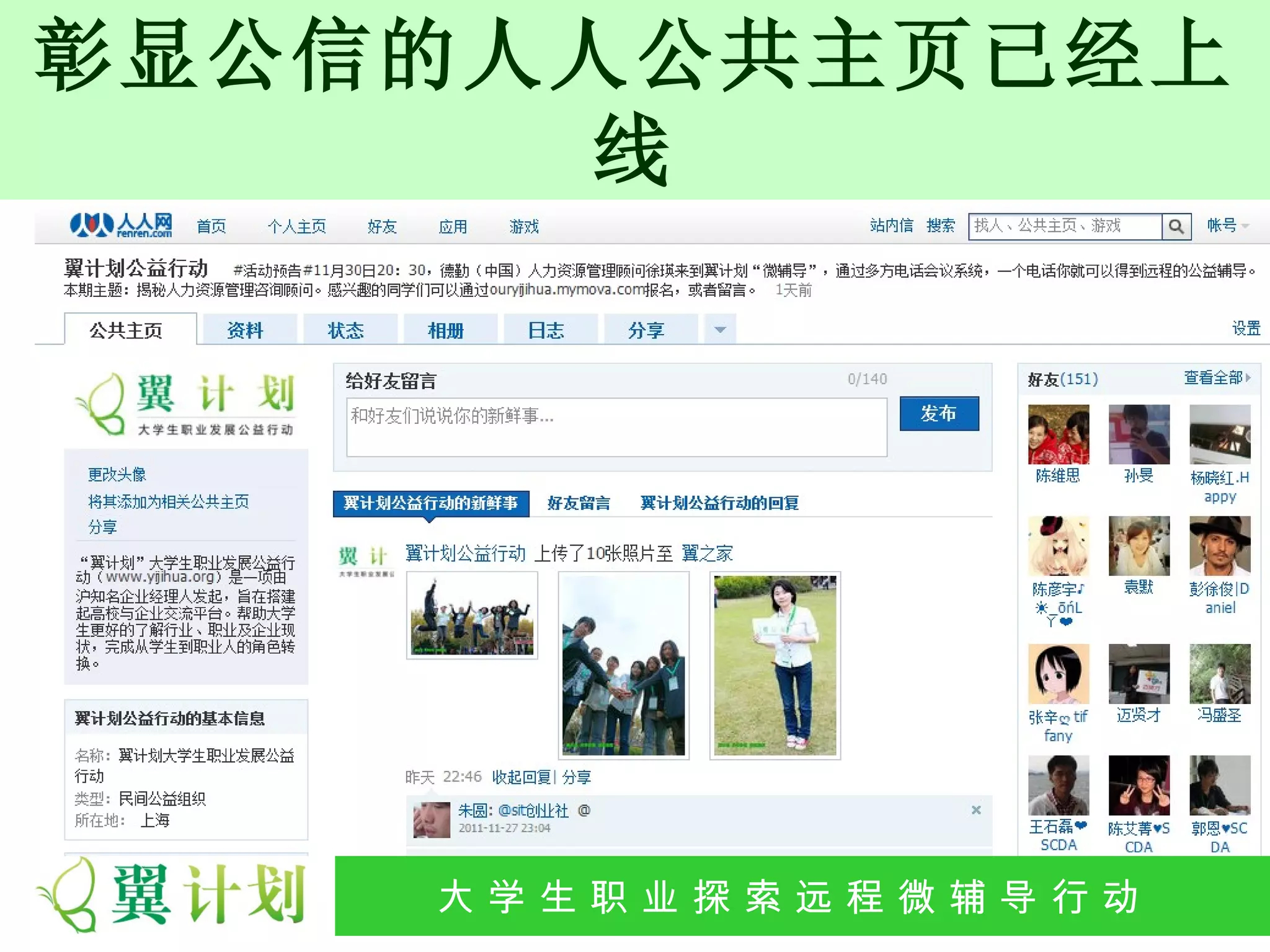Open 站内信 messages link

891,226
